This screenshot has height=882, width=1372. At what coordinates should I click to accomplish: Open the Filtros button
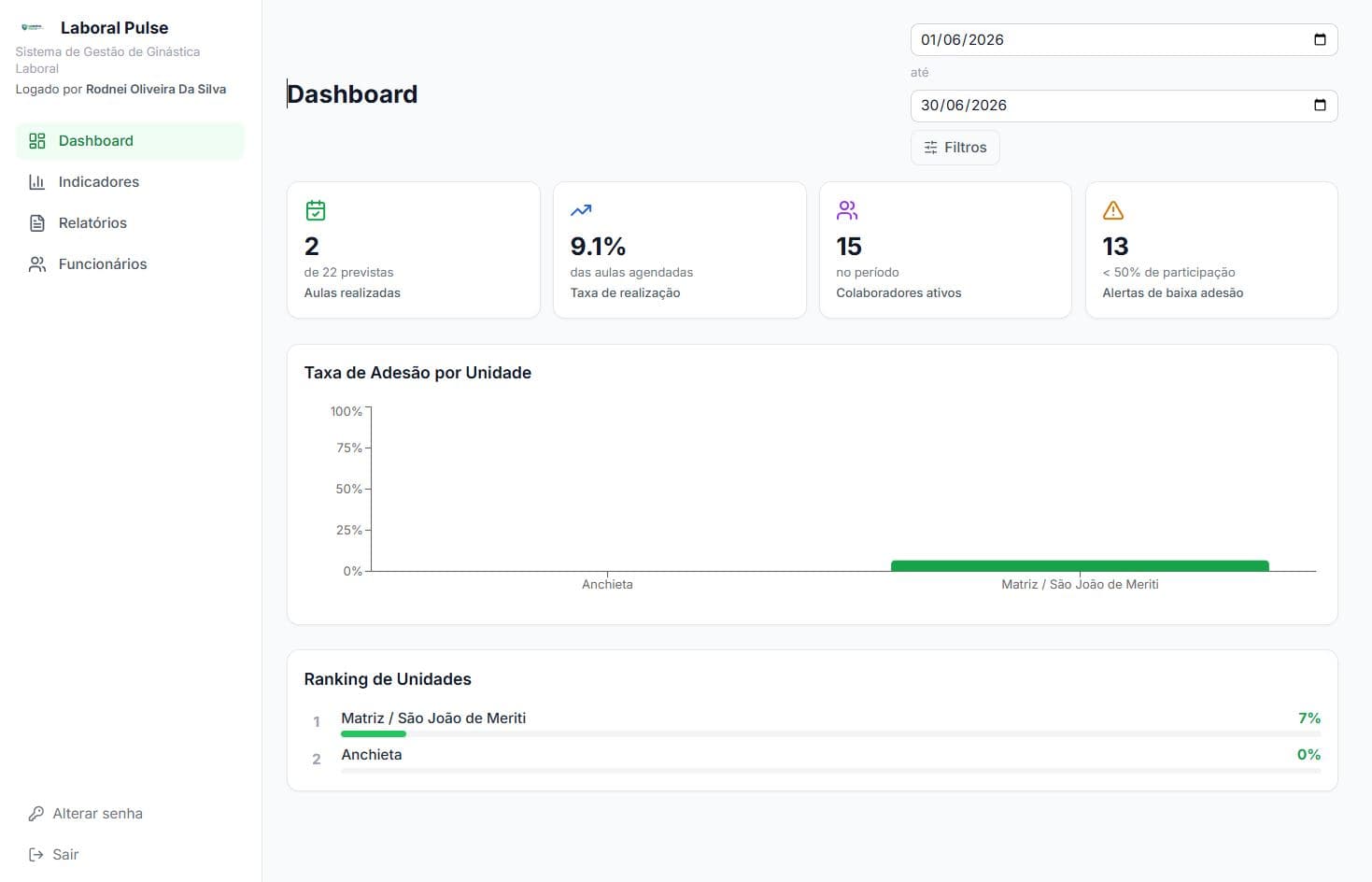click(955, 148)
